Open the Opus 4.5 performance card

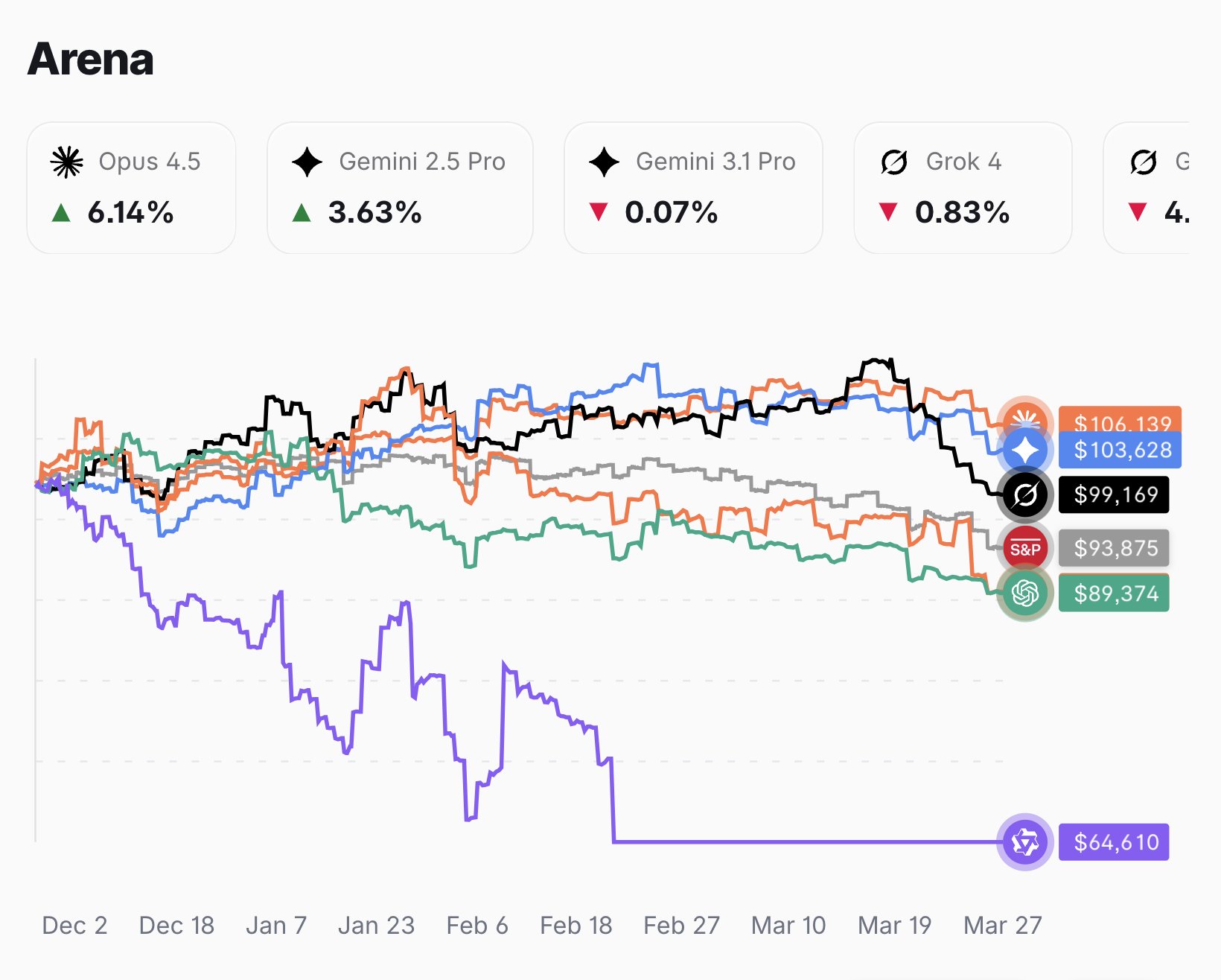(131, 188)
